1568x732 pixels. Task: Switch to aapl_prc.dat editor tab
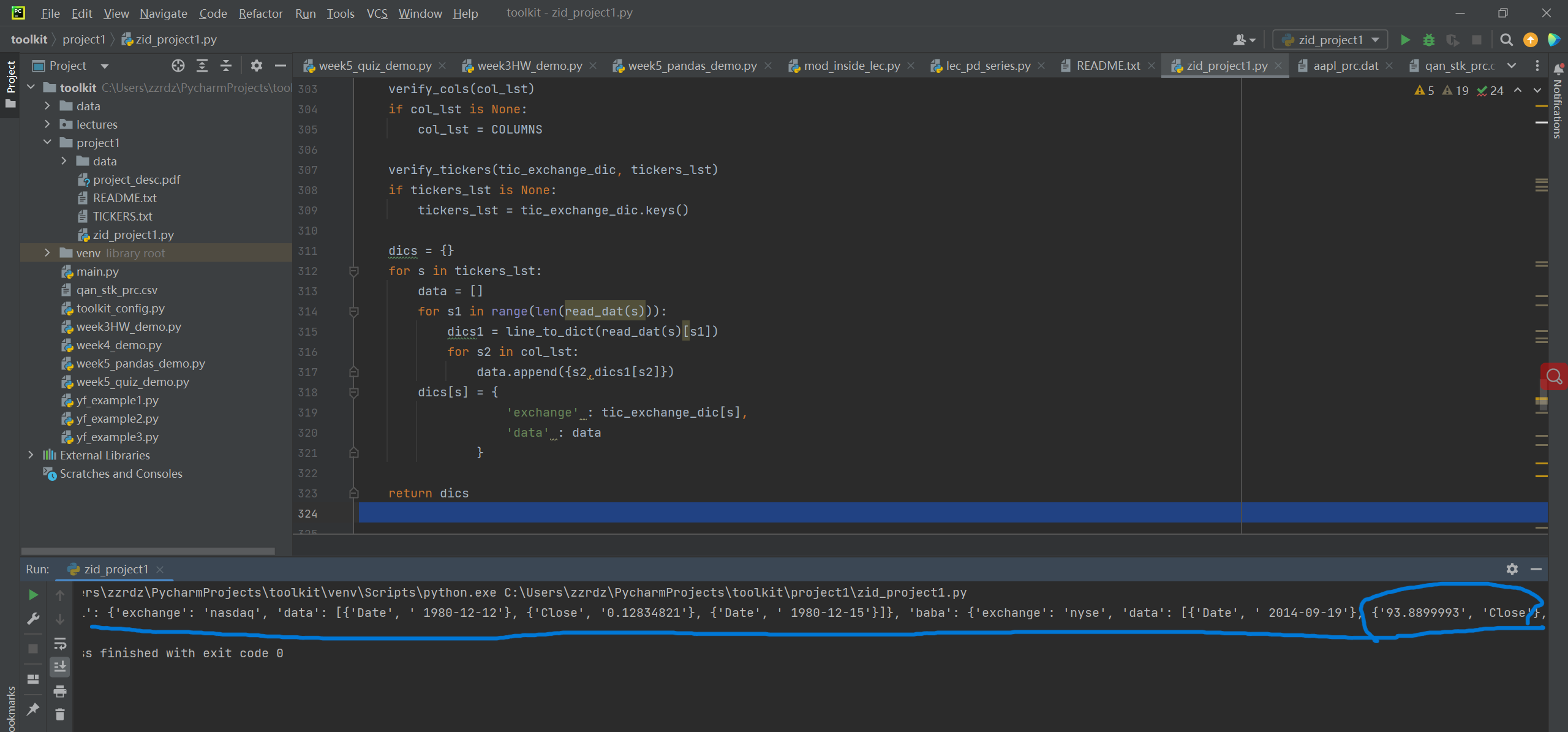(x=1345, y=66)
